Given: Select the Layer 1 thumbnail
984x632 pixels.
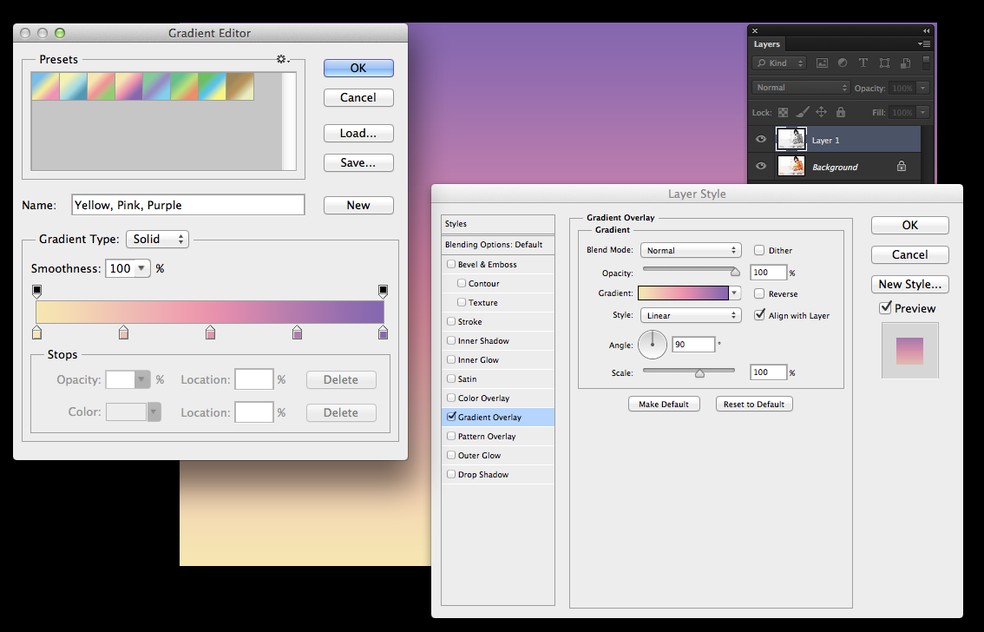Looking at the screenshot, I should (x=791, y=139).
